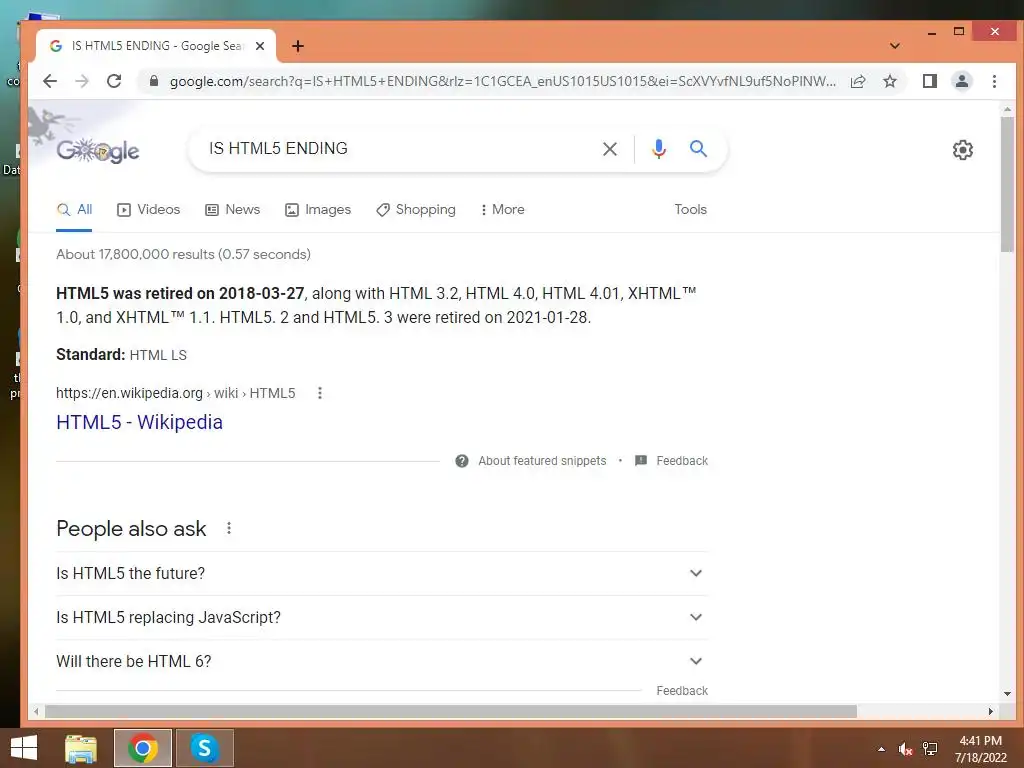Switch to Shopping results tab
Screen dimensions: 1024x768
tap(416, 210)
